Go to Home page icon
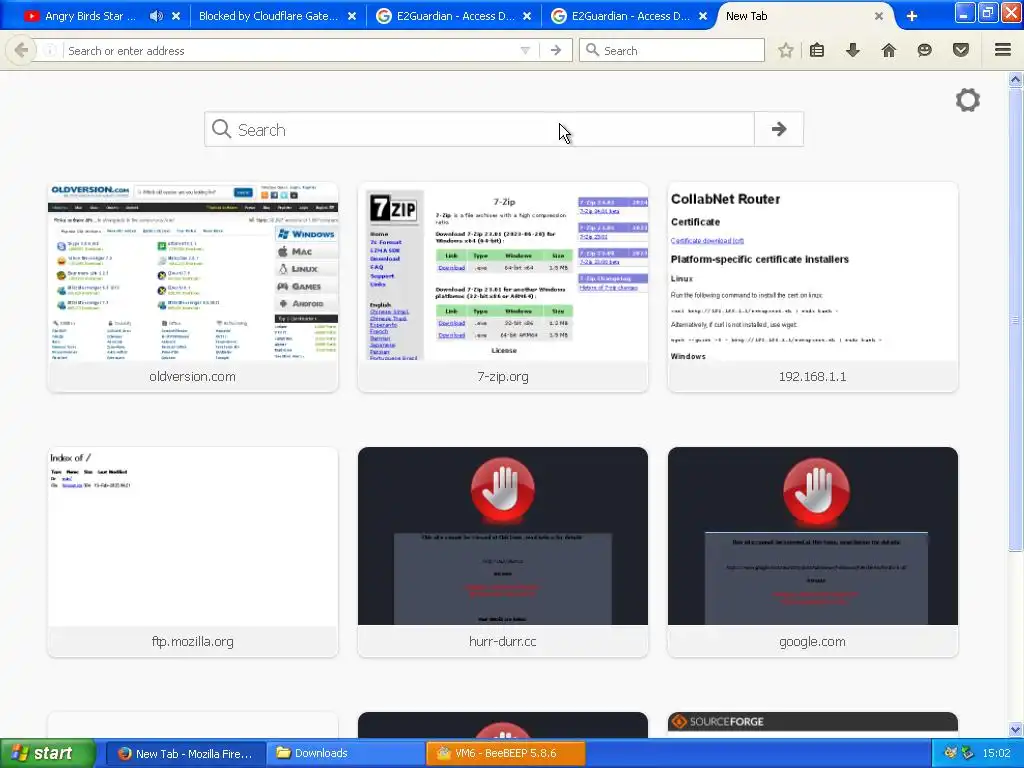The height and width of the screenshot is (768, 1024). pos(889,50)
